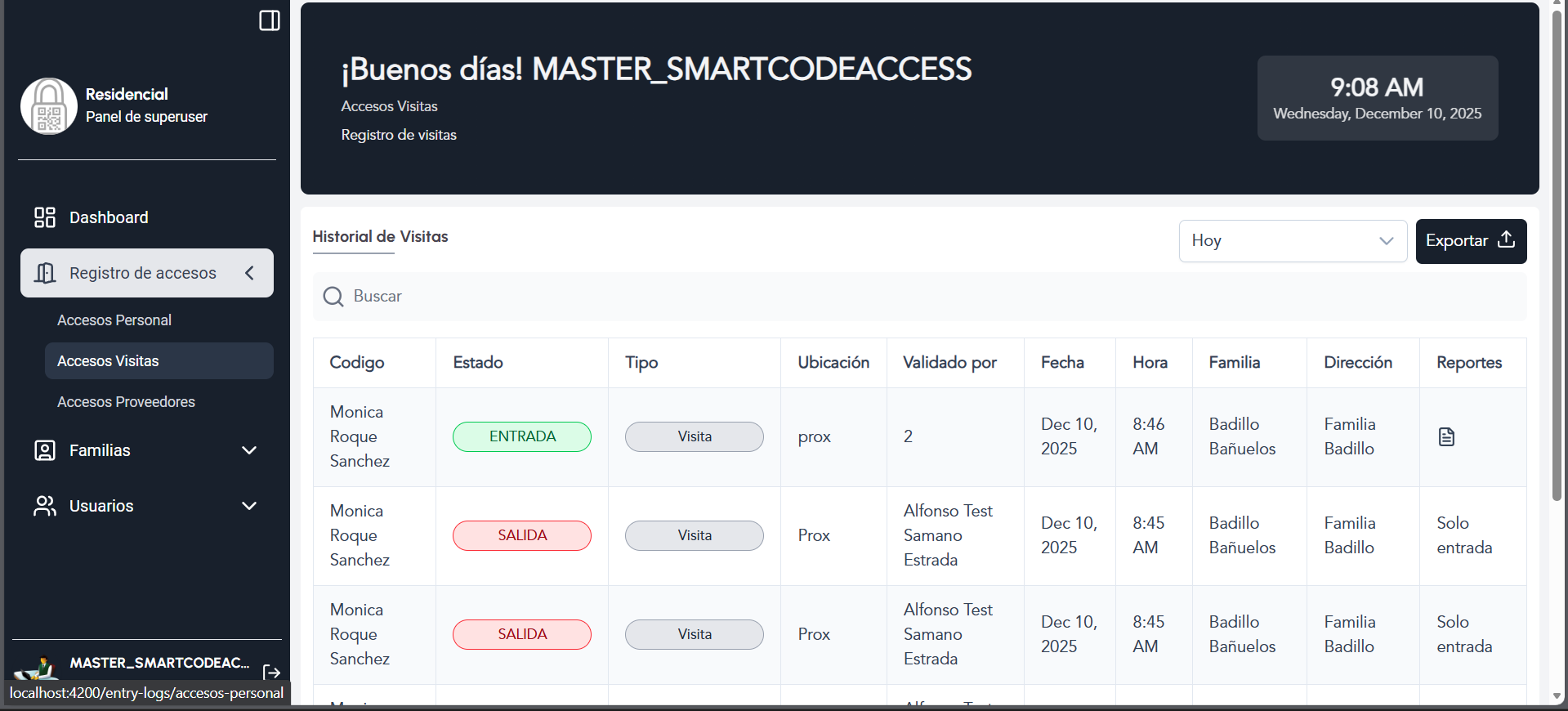The width and height of the screenshot is (1568, 711).
Task: Collapse the Registro de accesos submenu chevron
Action: [249, 273]
